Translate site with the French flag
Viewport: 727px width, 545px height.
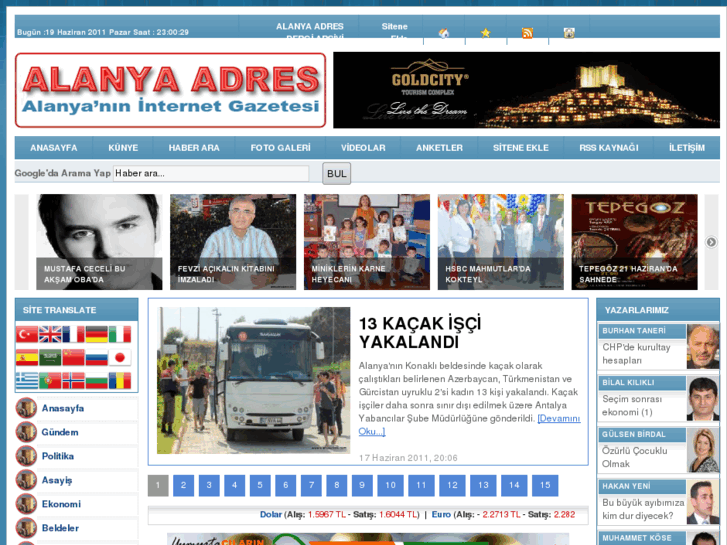tap(73, 334)
